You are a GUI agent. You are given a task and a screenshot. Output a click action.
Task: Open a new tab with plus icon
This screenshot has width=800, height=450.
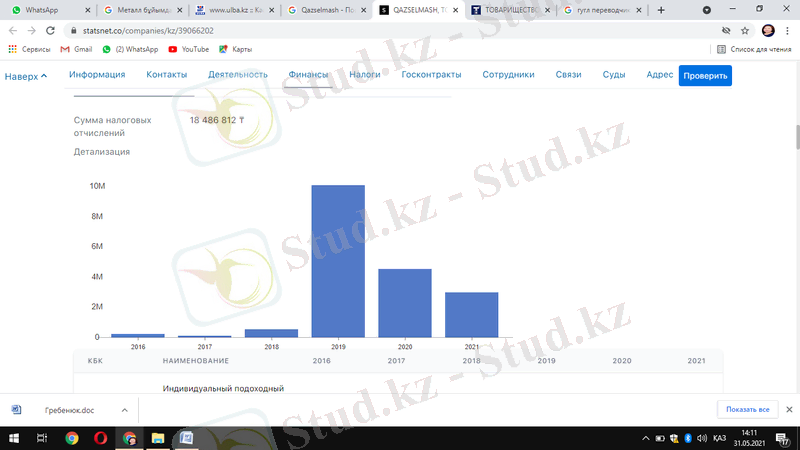[x=661, y=10]
